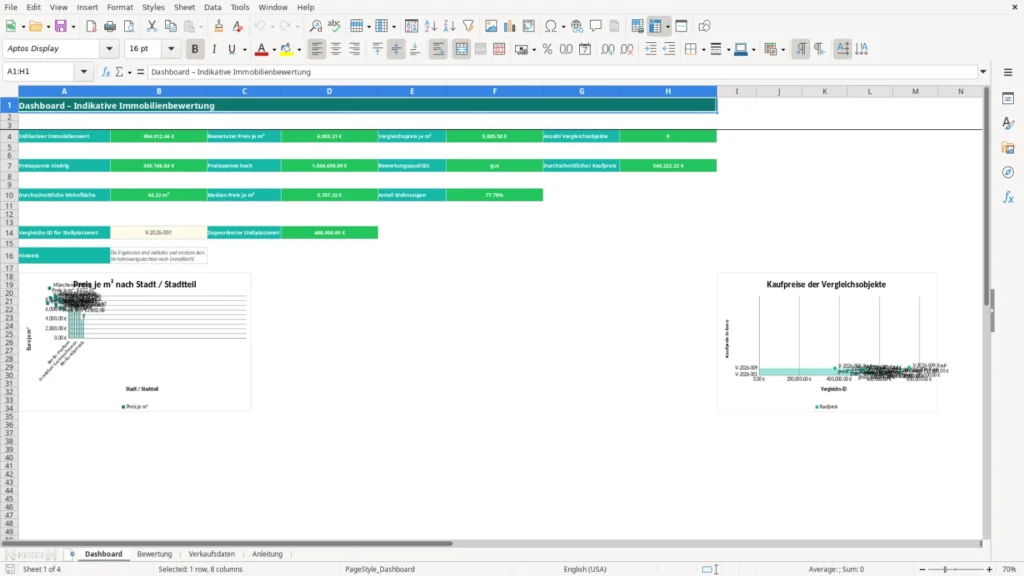Switch to the Verkaufsdaten sheet tab
Viewport: 1024px width, 576px height.
[212, 554]
